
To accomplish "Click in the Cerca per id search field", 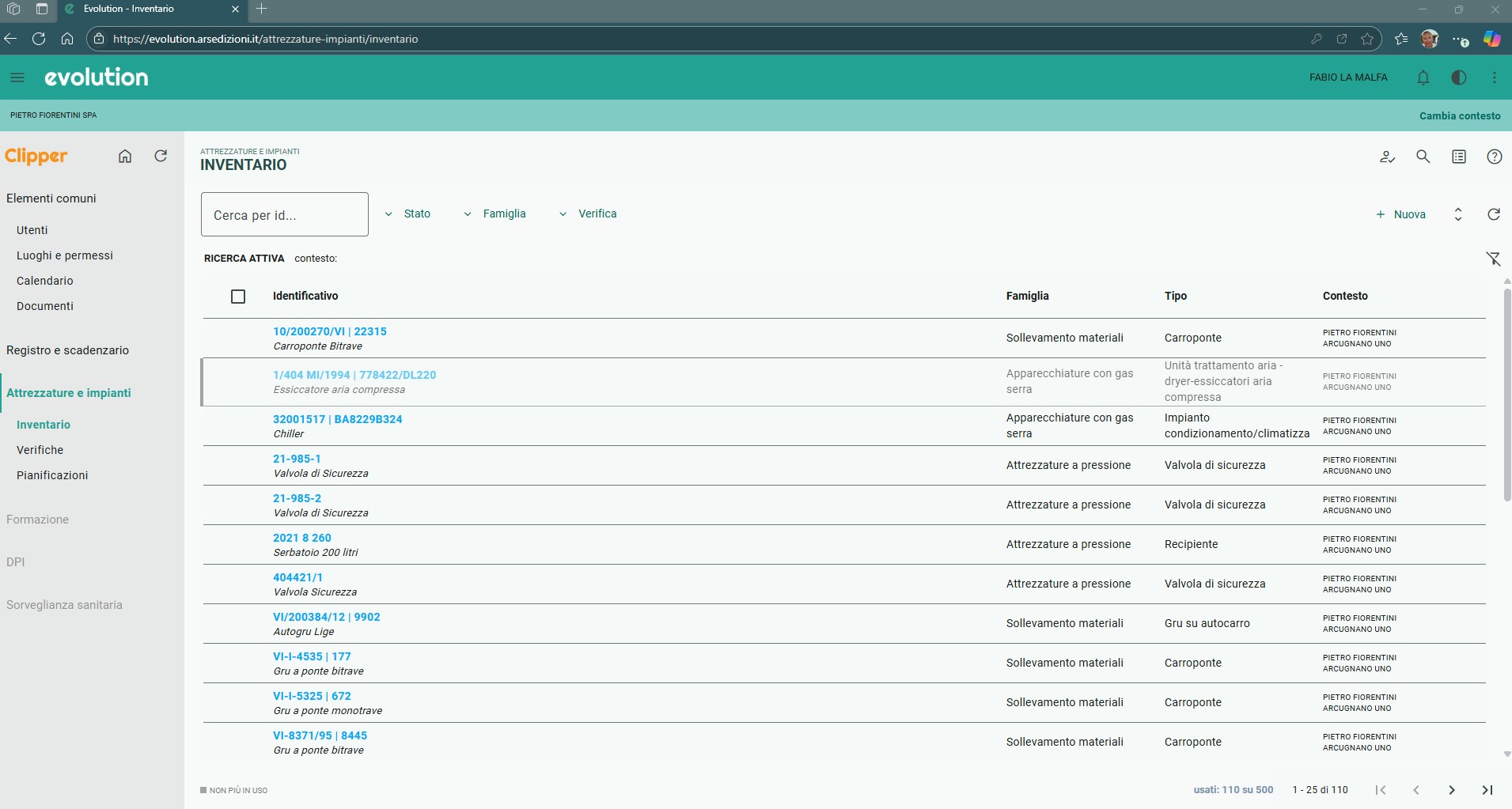I will pyautogui.click(x=285, y=214).
